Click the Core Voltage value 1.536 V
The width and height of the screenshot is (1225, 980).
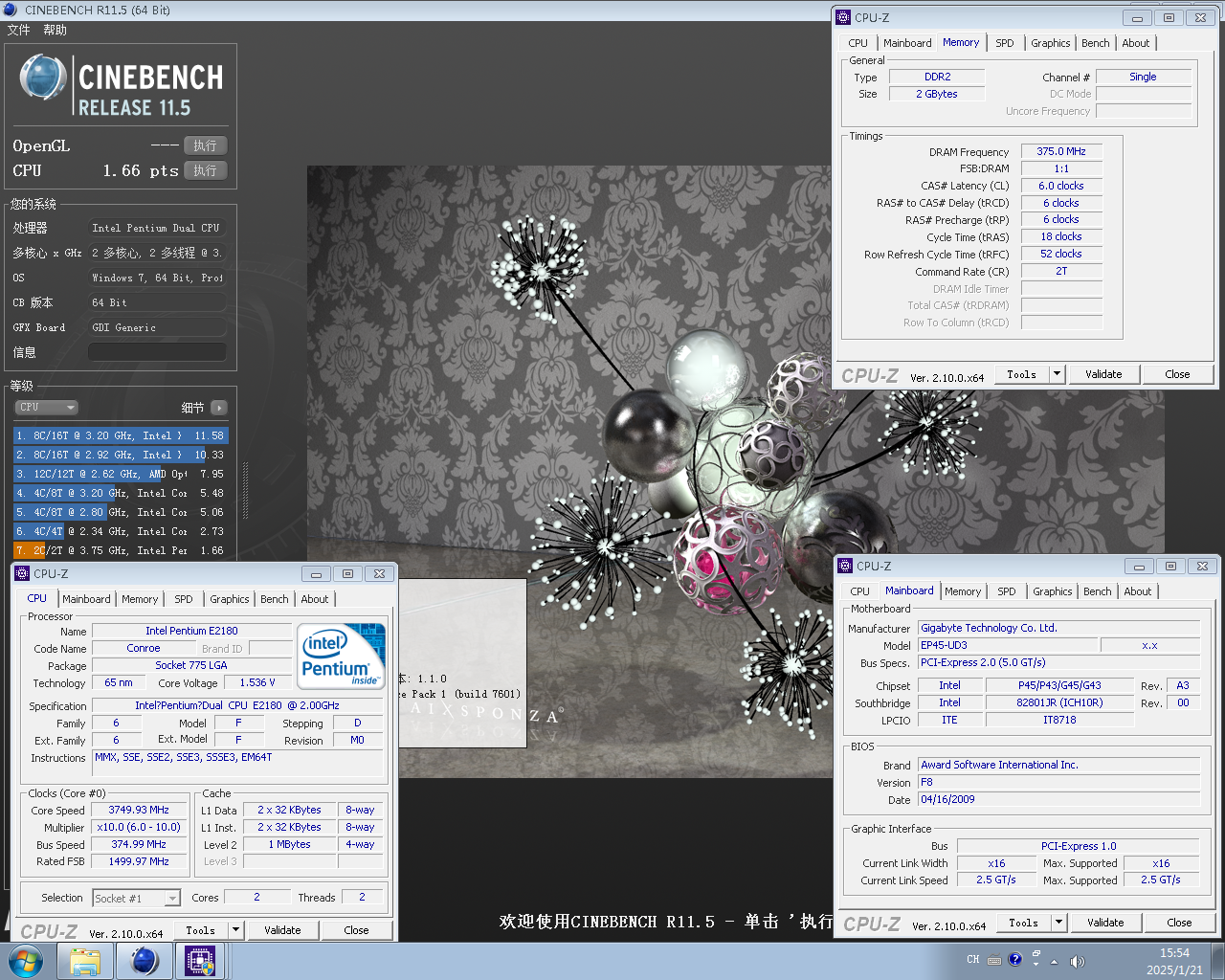(257, 682)
